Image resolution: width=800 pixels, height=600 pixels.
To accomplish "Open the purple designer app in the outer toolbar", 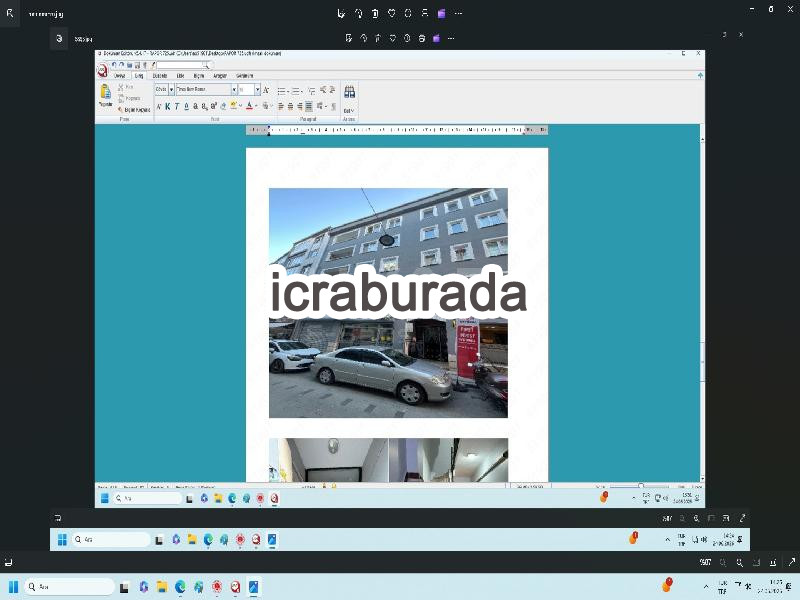I will point(441,14).
